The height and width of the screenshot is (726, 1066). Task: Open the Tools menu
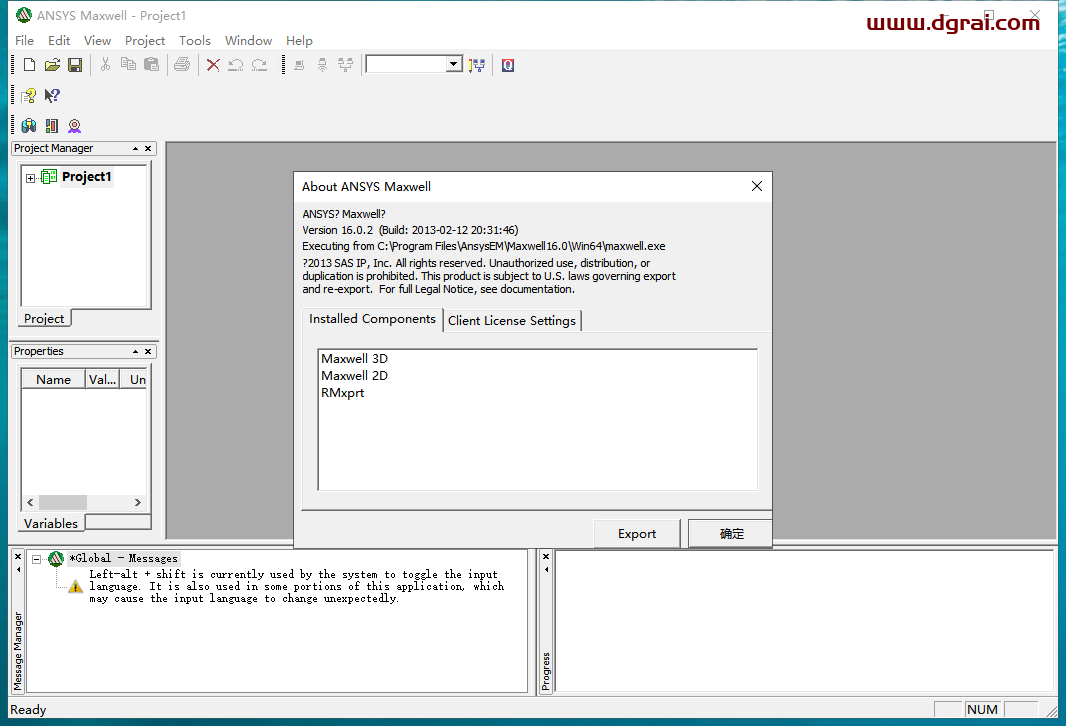click(x=194, y=41)
